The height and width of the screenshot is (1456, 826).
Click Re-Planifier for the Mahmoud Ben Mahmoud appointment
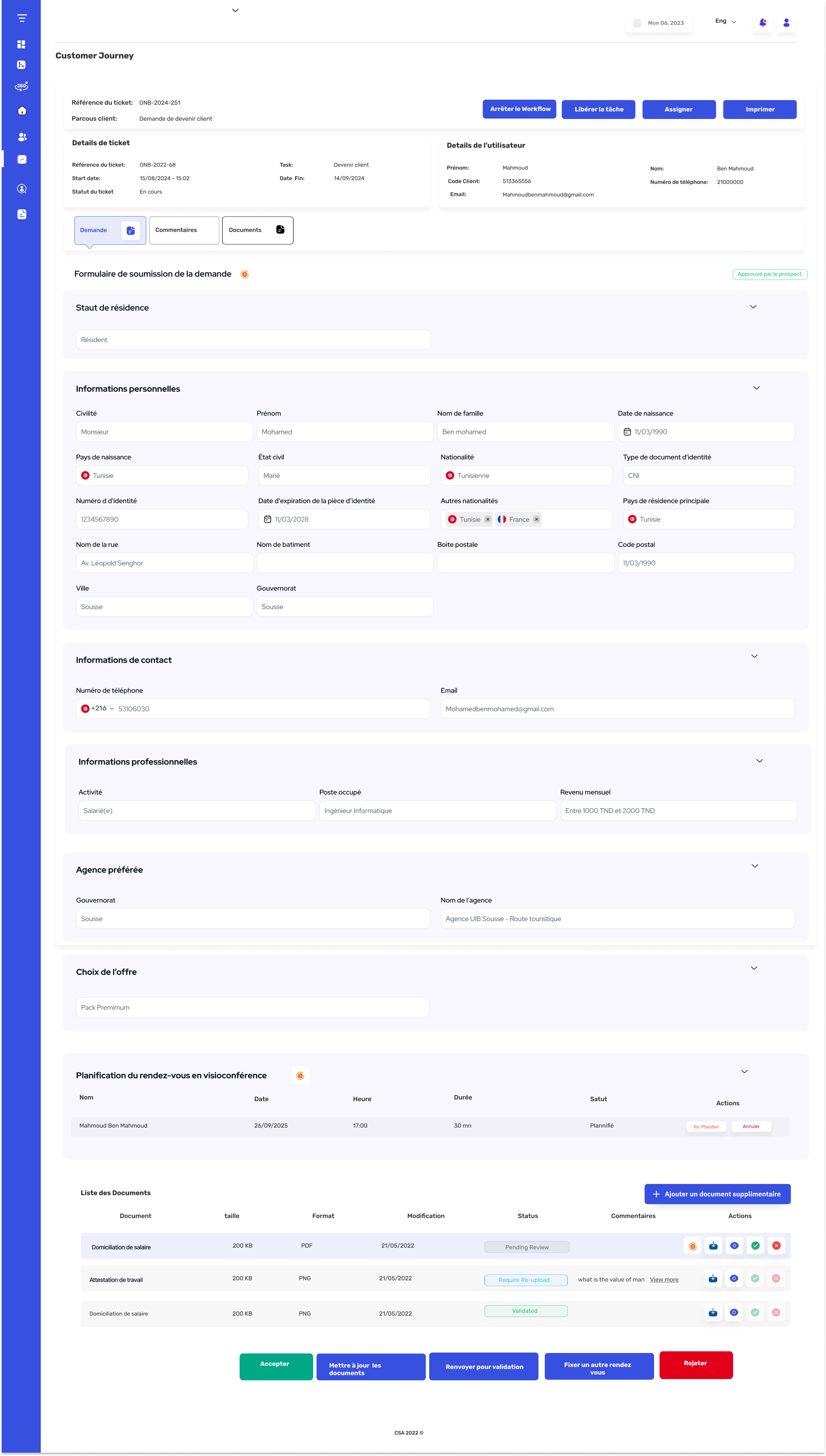coord(706,1127)
